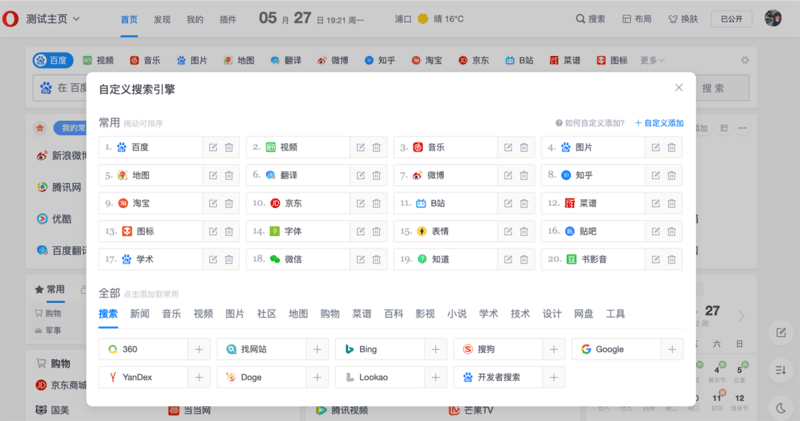The width and height of the screenshot is (800, 421).
Task: Close the 自定义搜索引擎 dialog
Action: (679, 88)
